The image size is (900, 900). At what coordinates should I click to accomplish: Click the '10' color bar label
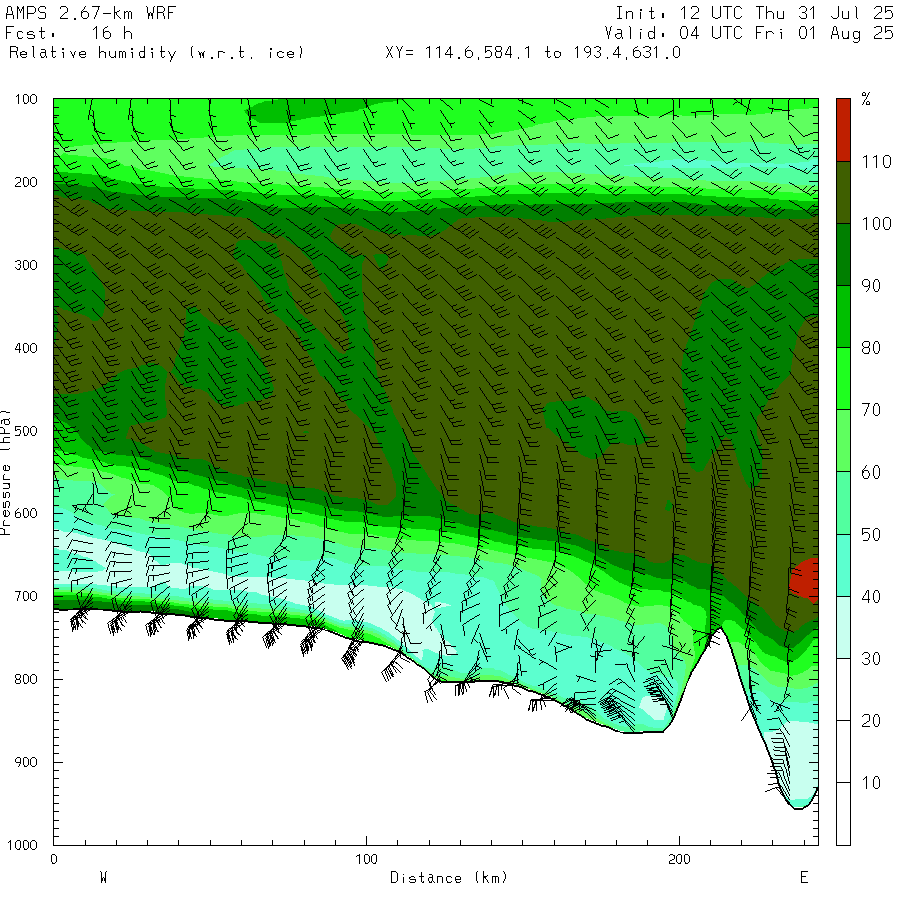pyautogui.click(x=871, y=783)
